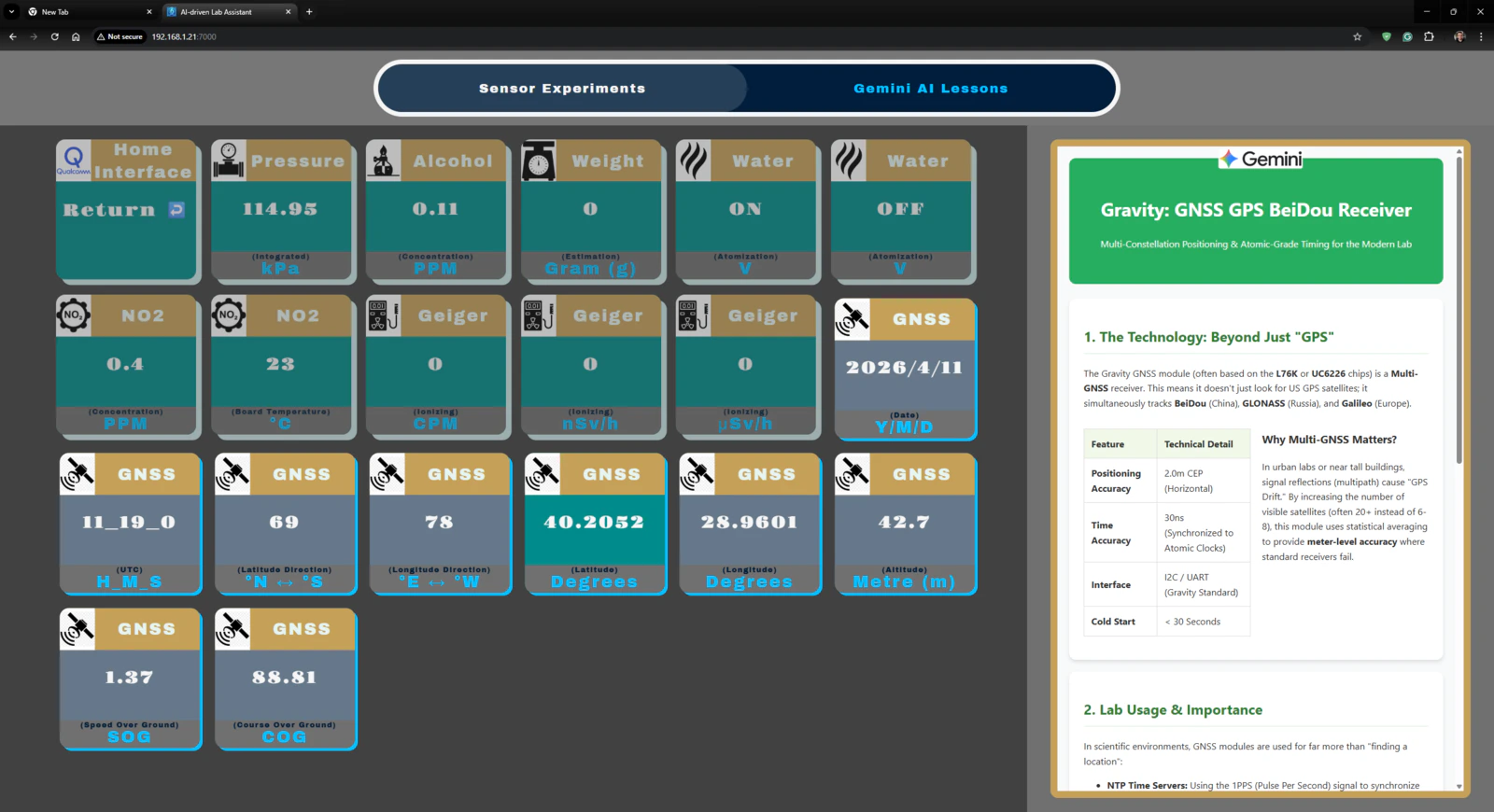The width and height of the screenshot is (1494, 812).
Task: Select the GNSS date value 2026/4/11
Action: tap(904, 368)
